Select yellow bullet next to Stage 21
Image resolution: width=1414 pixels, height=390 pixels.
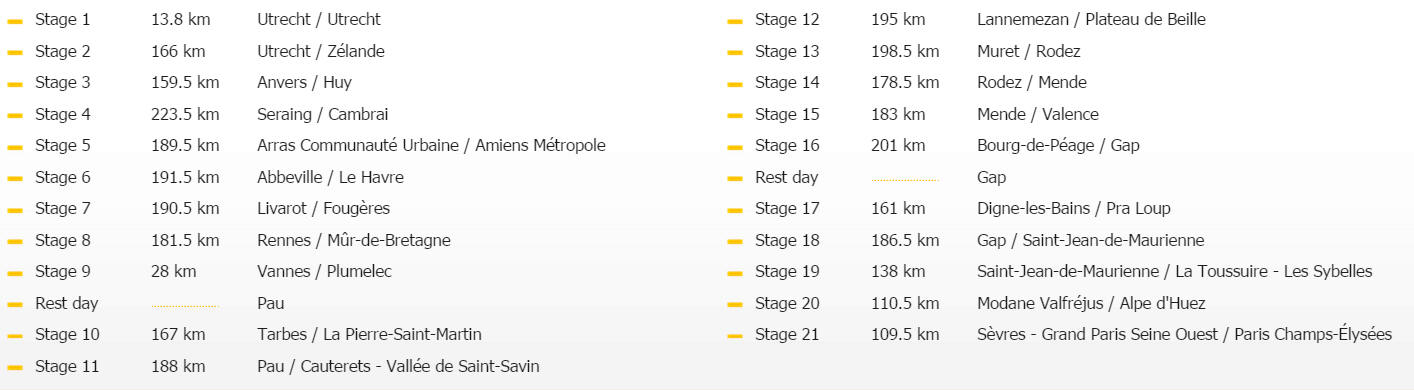coord(735,336)
